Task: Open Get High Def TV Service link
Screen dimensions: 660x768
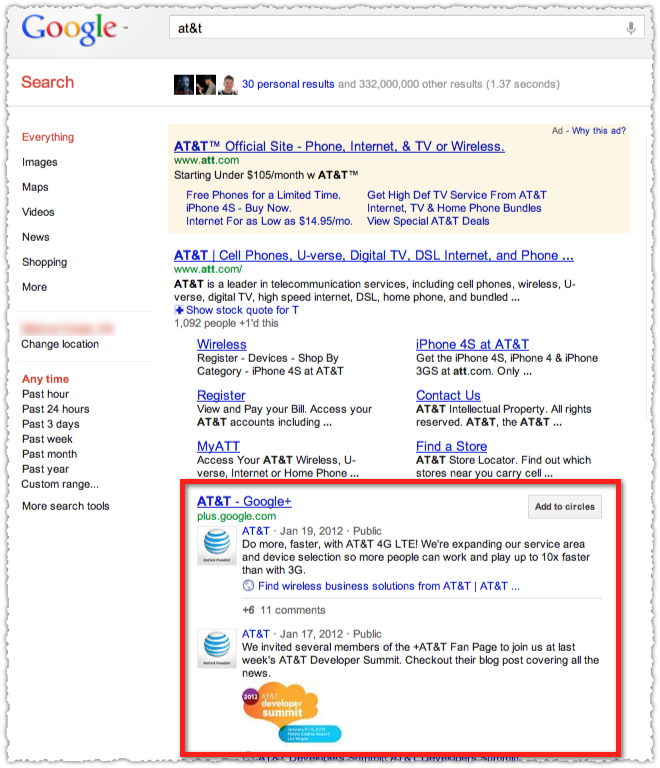Action: [x=457, y=195]
